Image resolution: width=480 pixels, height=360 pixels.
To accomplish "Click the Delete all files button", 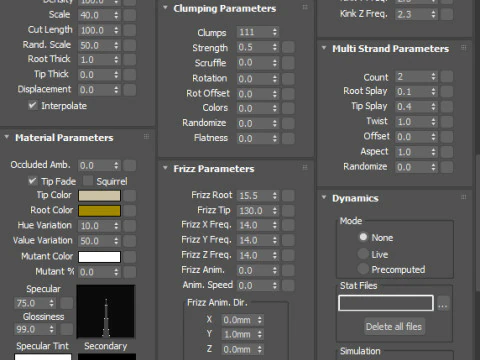I will 394,327.
